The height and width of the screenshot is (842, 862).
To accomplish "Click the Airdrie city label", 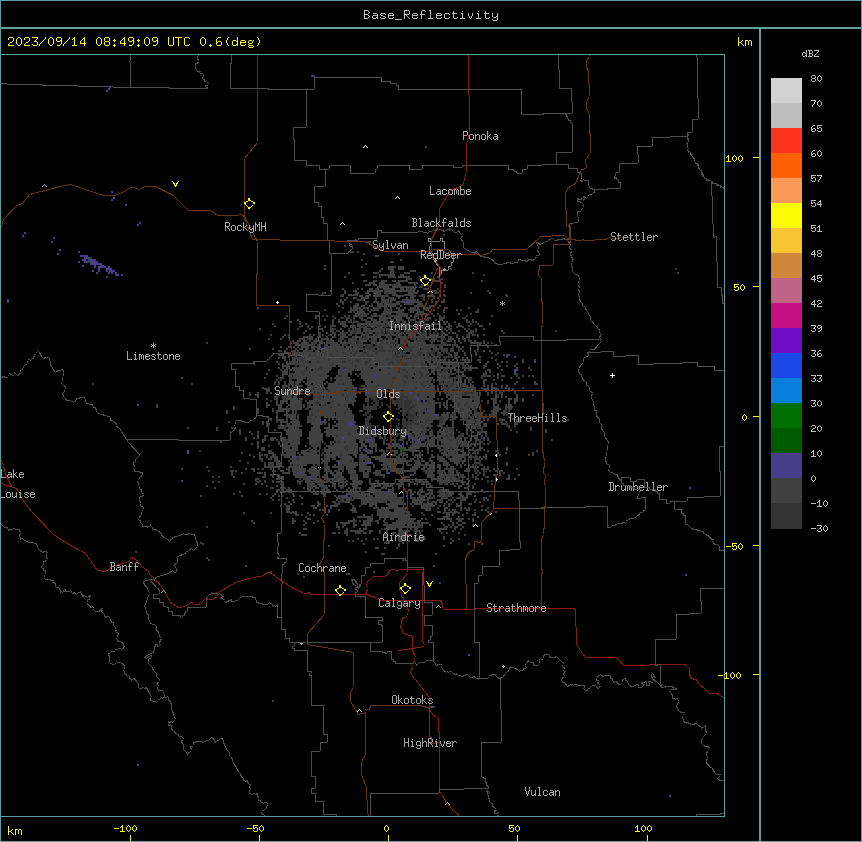I will pyautogui.click(x=404, y=537).
